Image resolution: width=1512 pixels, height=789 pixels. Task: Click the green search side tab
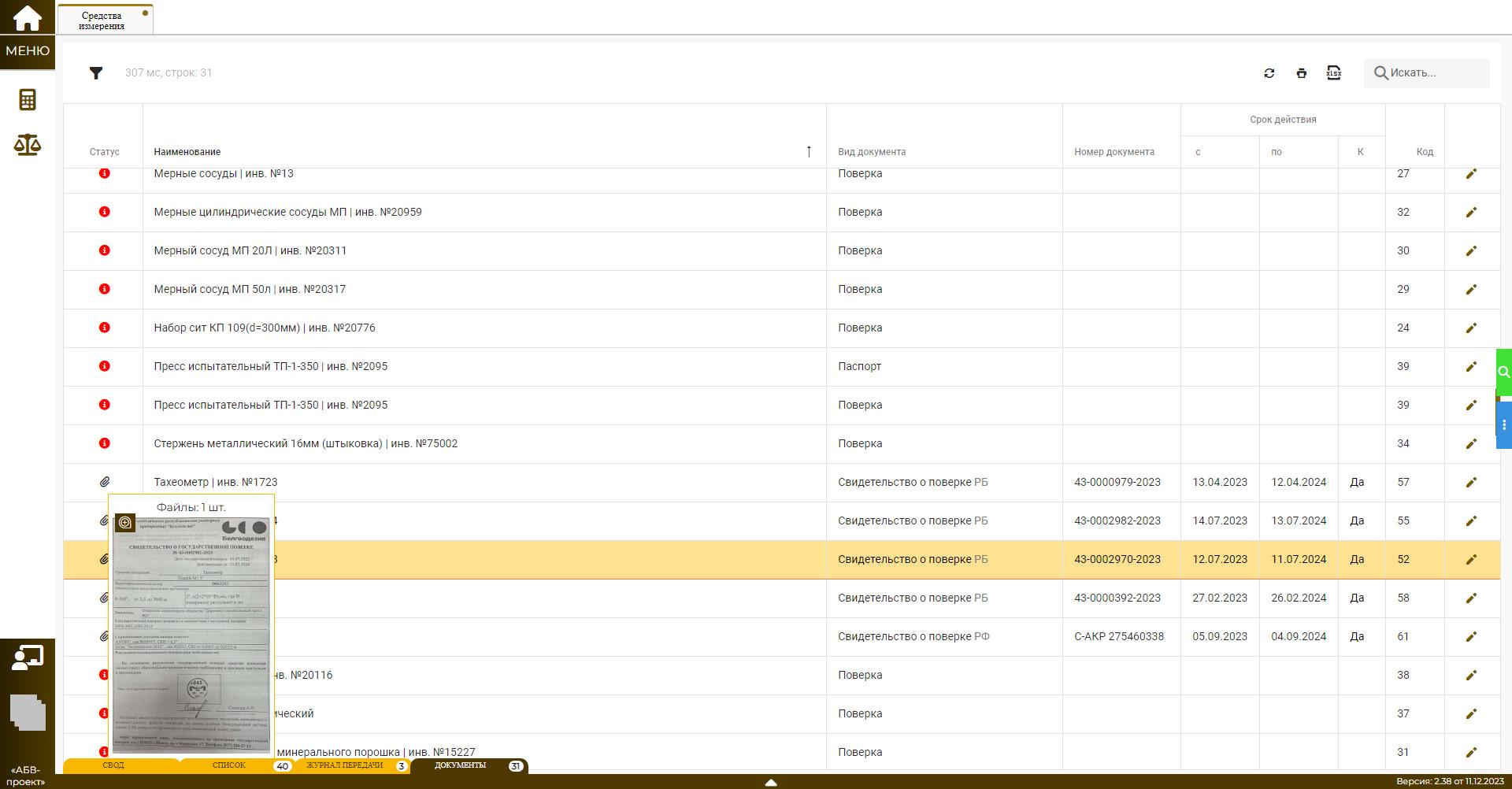[1503, 372]
